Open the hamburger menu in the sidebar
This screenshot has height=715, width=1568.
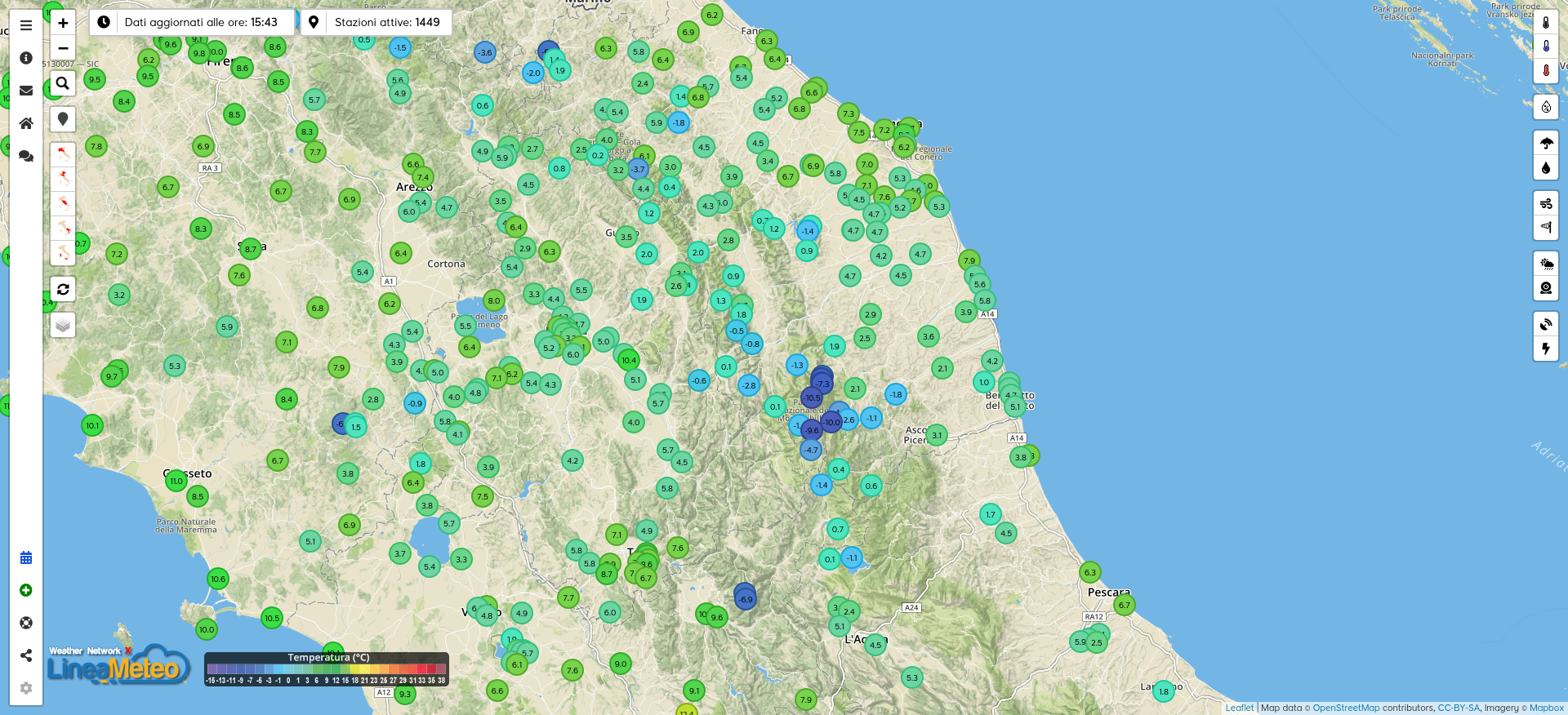coord(26,25)
